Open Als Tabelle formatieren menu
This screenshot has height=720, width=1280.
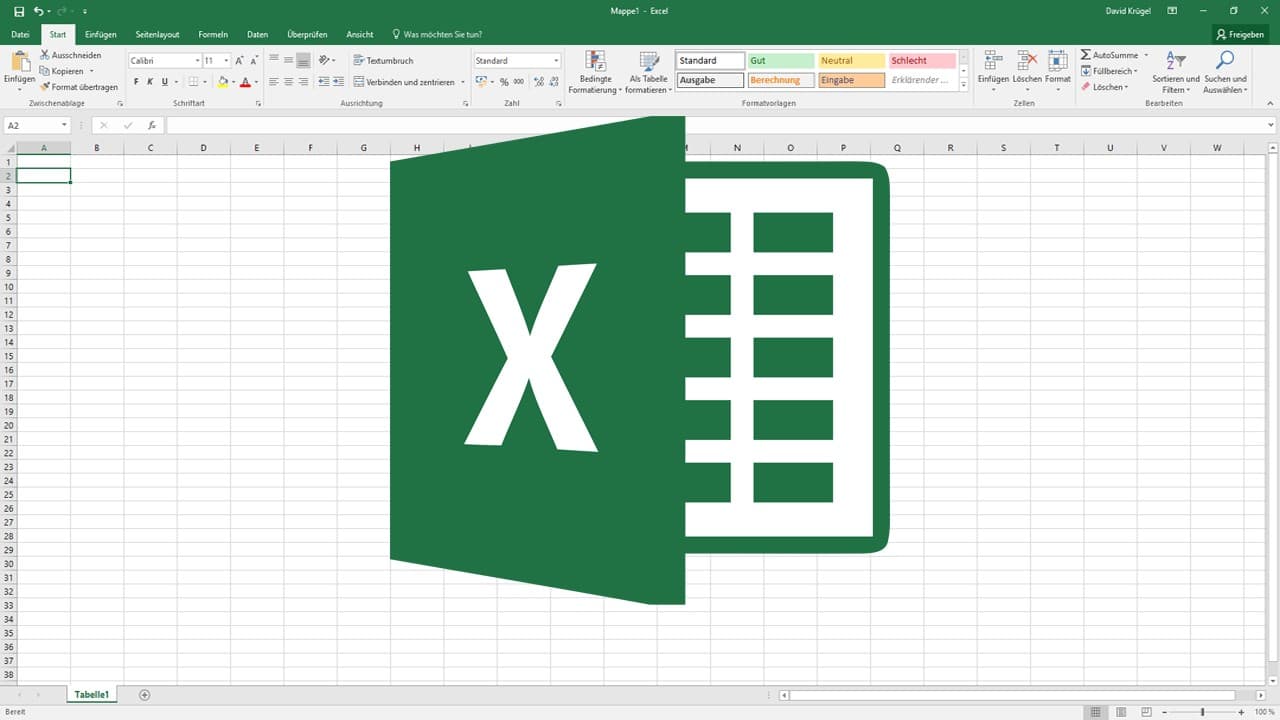(x=648, y=72)
